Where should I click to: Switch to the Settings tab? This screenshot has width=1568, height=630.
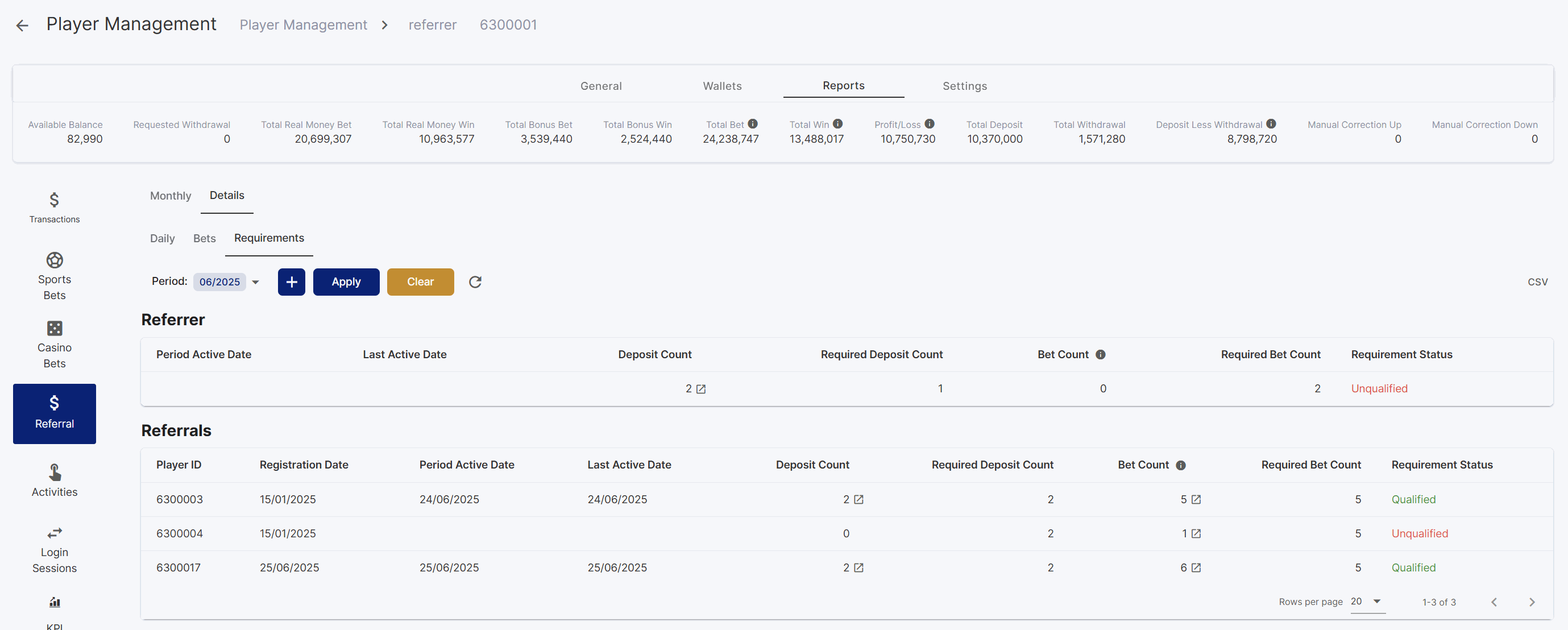(x=965, y=86)
